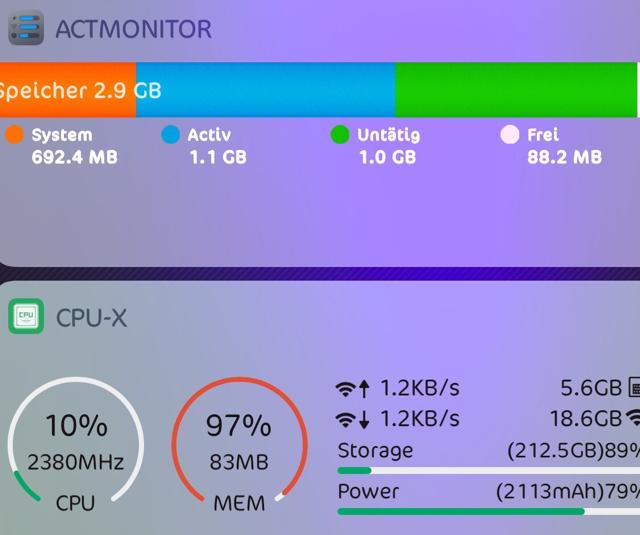The height and width of the screenshot is (535, 640).
Task: Click the Wi-Fi download speed icon
Action: 353,418
